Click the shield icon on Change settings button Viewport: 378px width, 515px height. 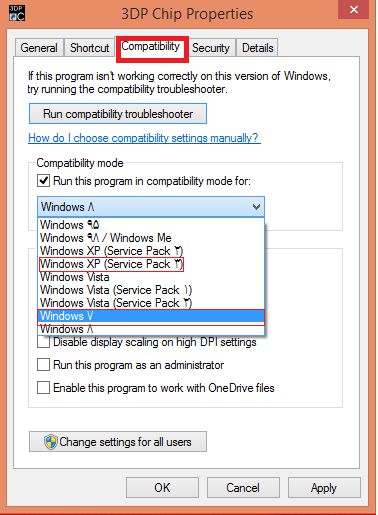(51, 442)
